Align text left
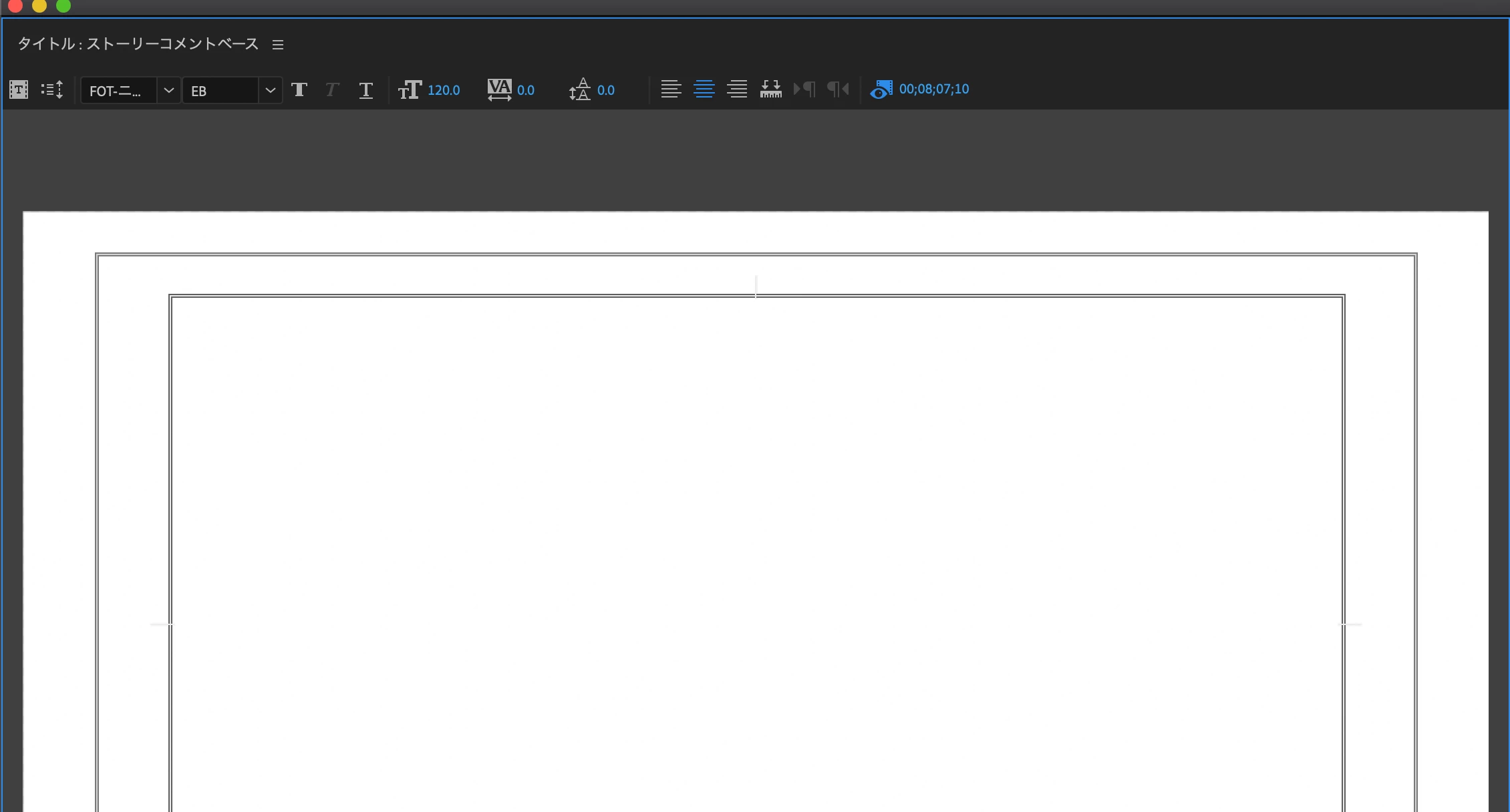Viewport: 1510px width, 812px height. (x=671, y=89)
